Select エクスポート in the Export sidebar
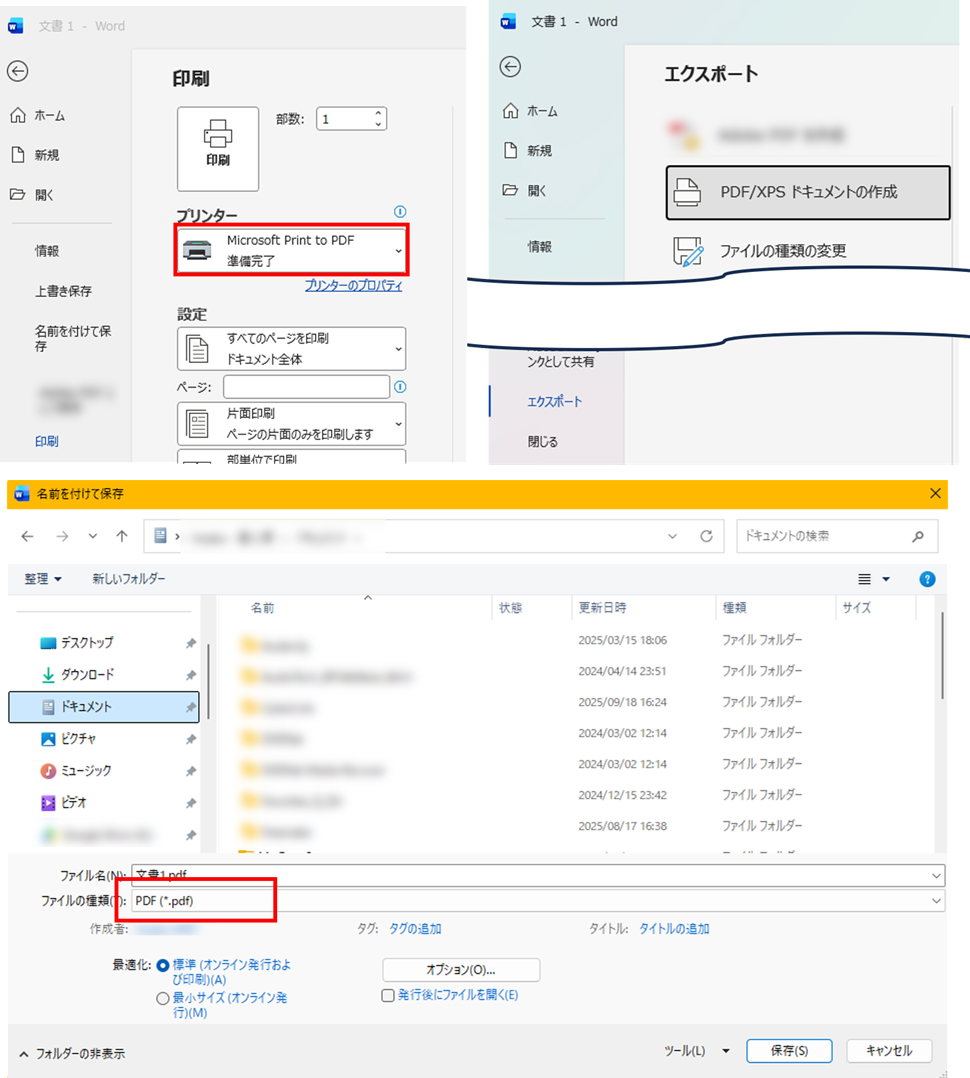Screen dimensions: 970x1078 pyautogui.click(x=554, y=402)
